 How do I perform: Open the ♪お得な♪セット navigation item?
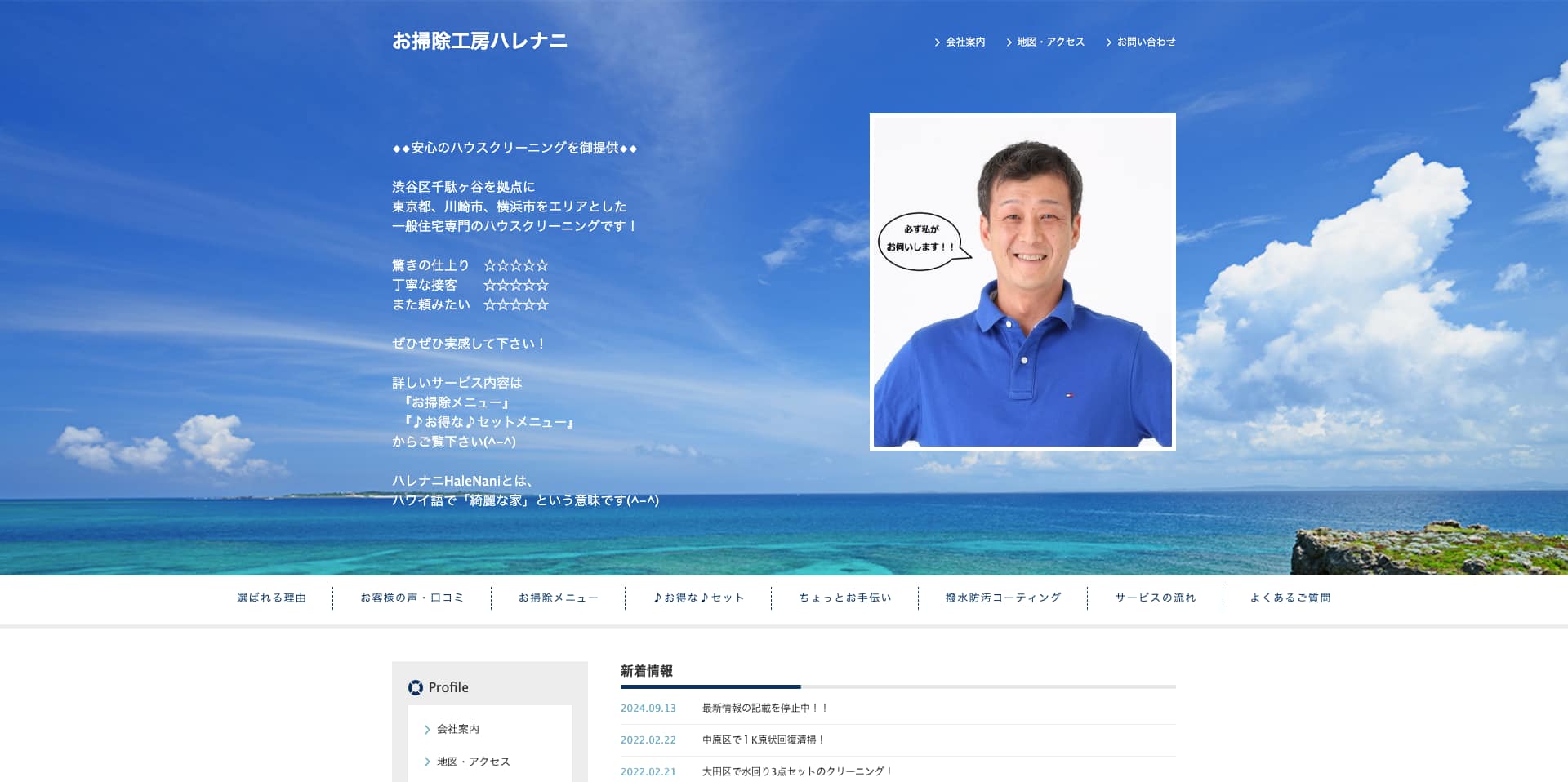(x=699, y=598)
